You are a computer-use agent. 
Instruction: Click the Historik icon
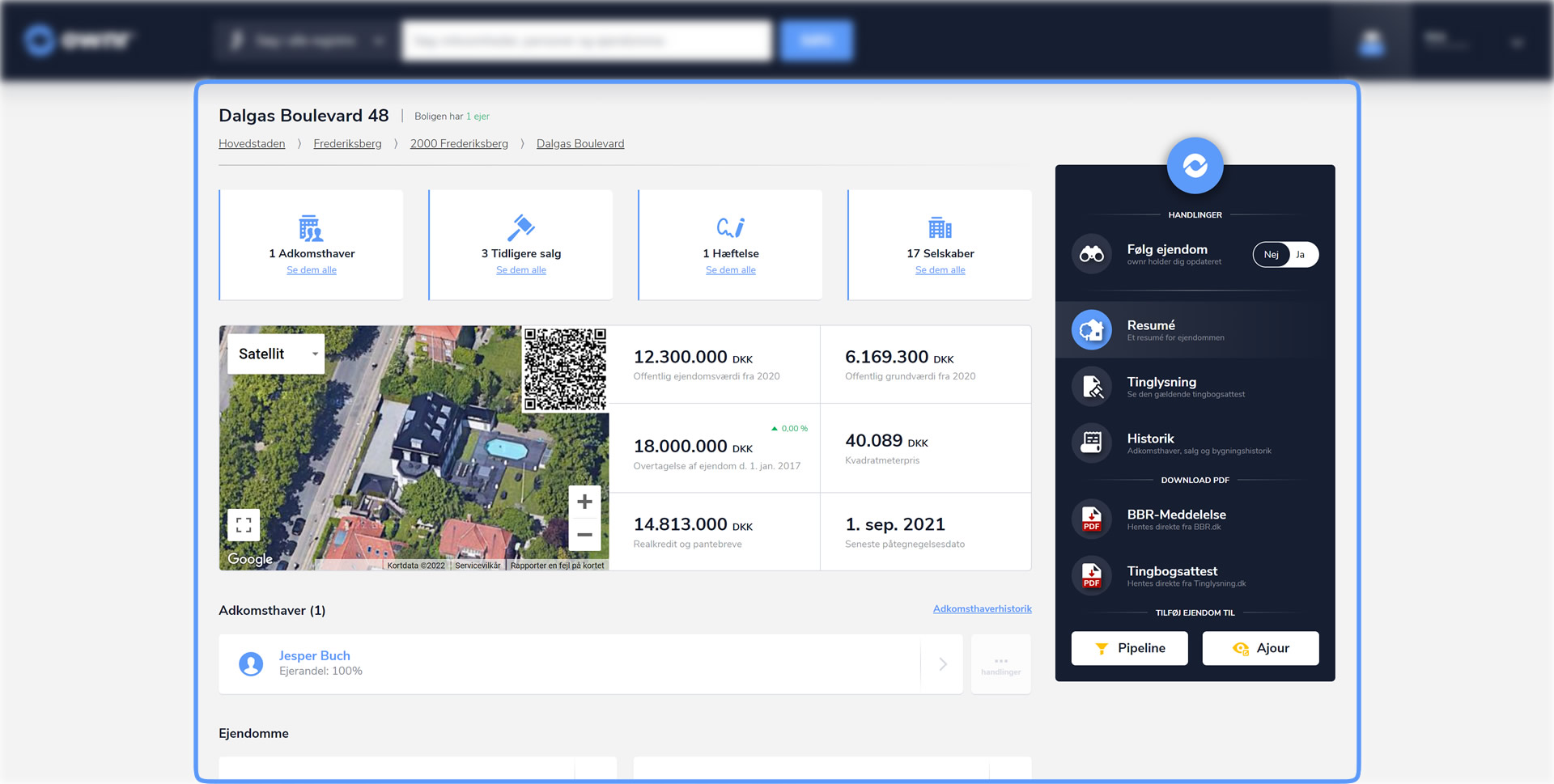[1091, 443]
